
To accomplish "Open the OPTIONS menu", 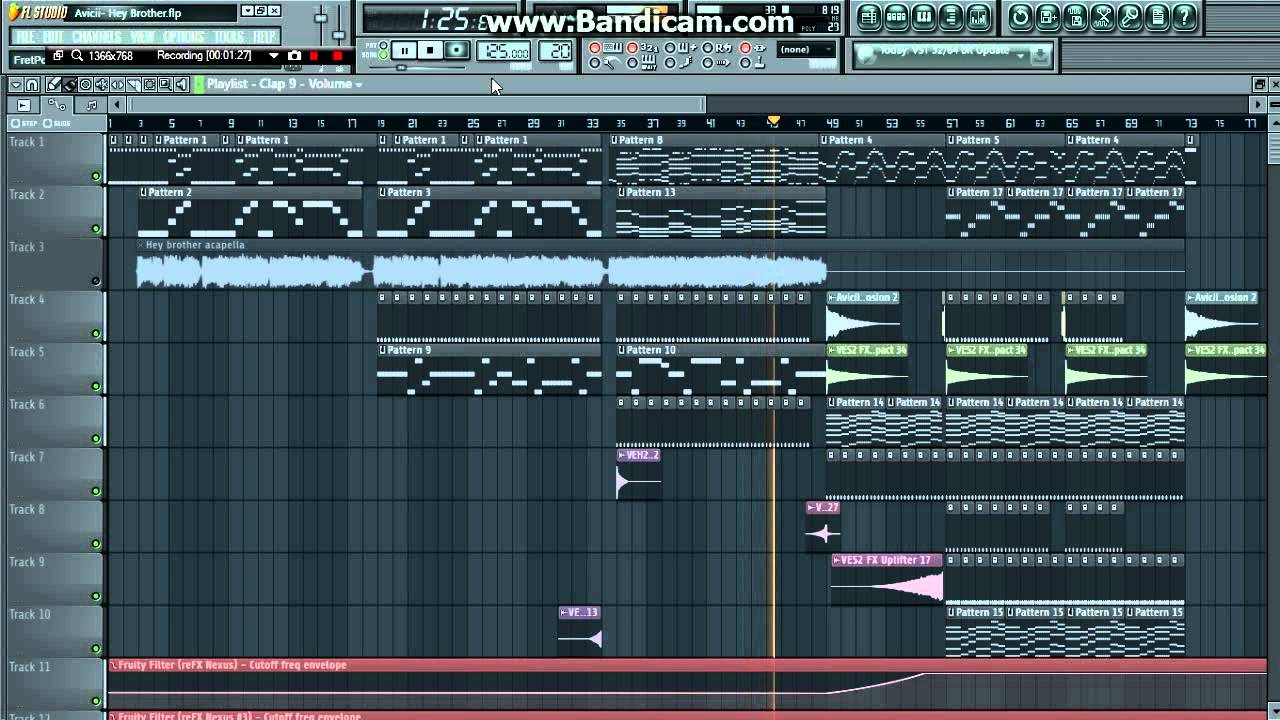I will point(184,37).
